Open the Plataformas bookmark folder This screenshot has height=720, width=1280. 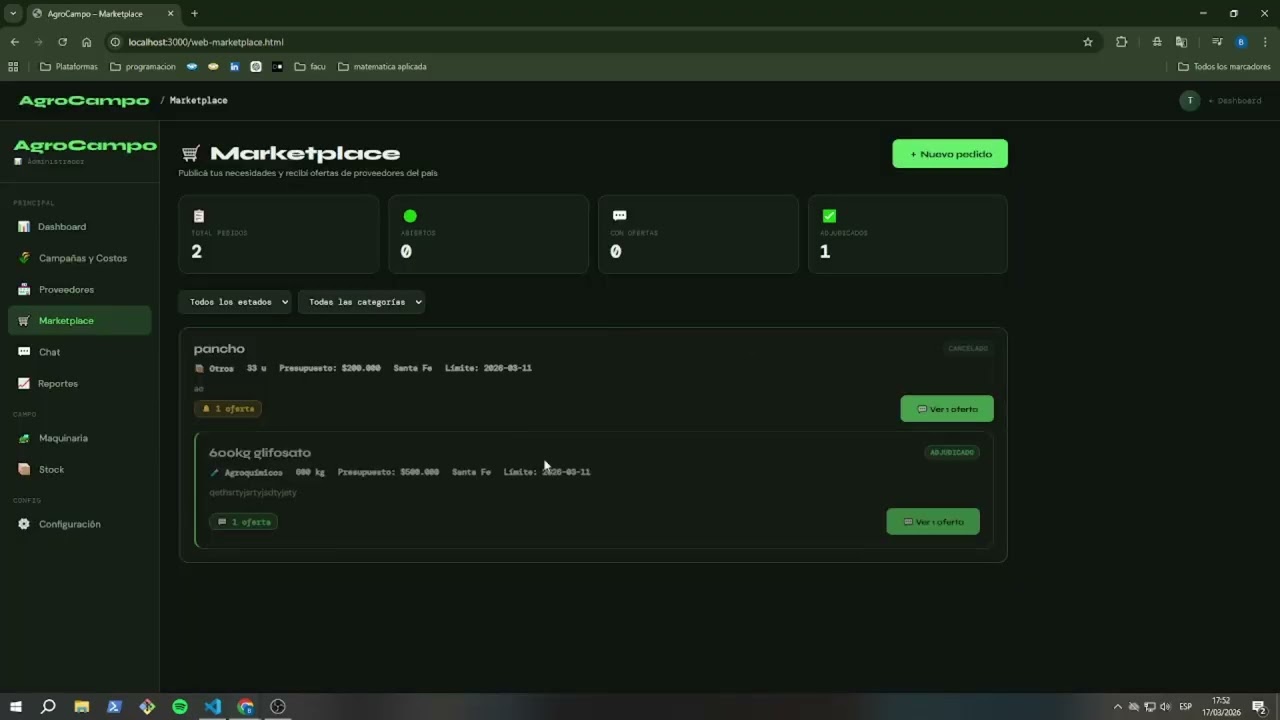(69, 67)
